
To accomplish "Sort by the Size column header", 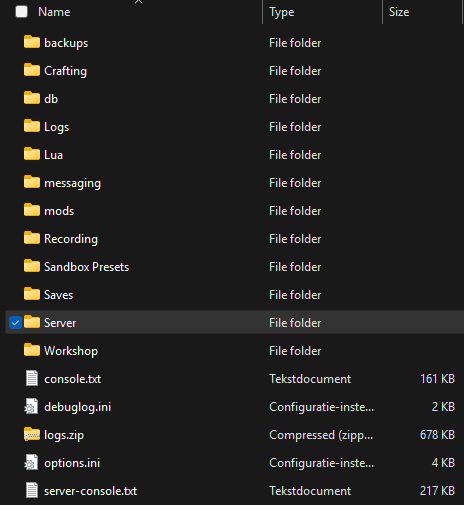I will click(399, 12).
